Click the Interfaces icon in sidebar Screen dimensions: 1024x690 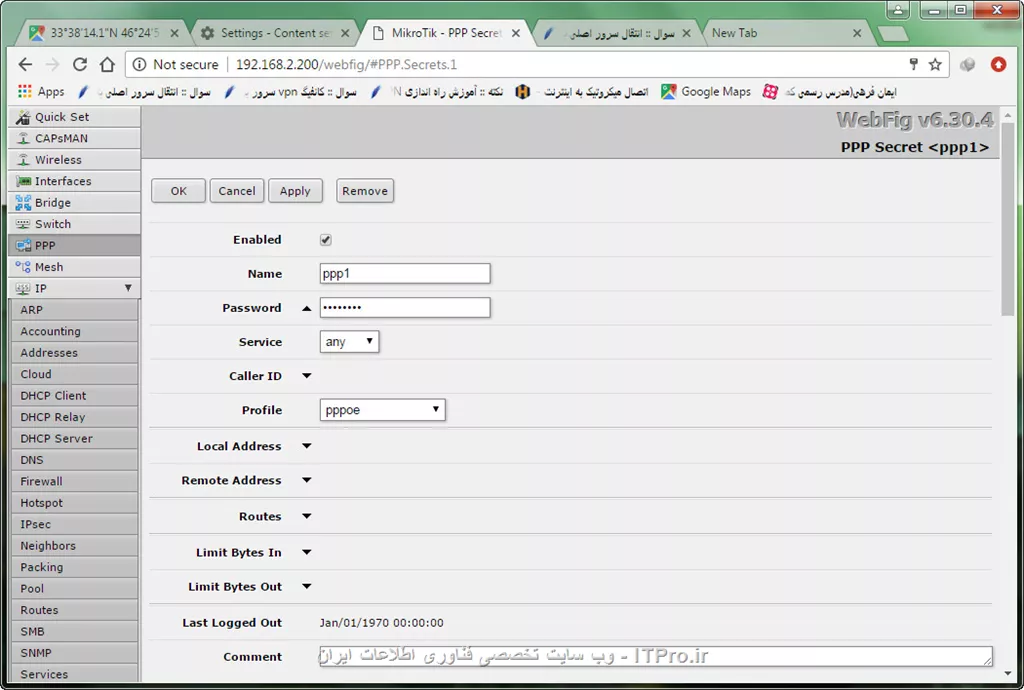click(x=23, y=181)
